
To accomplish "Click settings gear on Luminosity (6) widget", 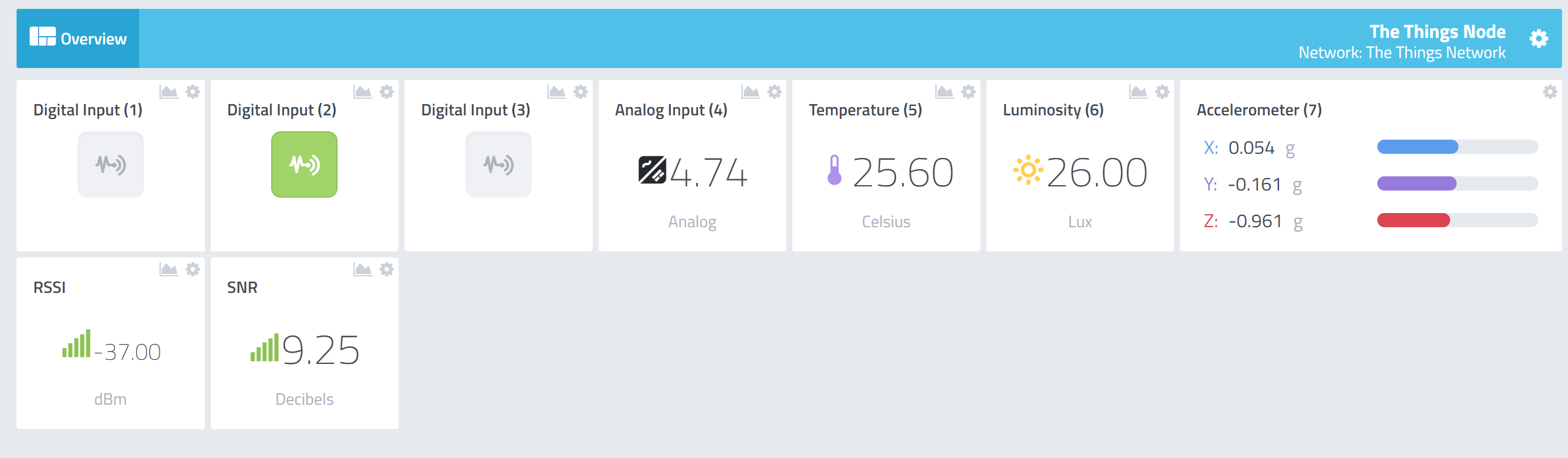I will pyautogui.click(x=1162, y=92).
